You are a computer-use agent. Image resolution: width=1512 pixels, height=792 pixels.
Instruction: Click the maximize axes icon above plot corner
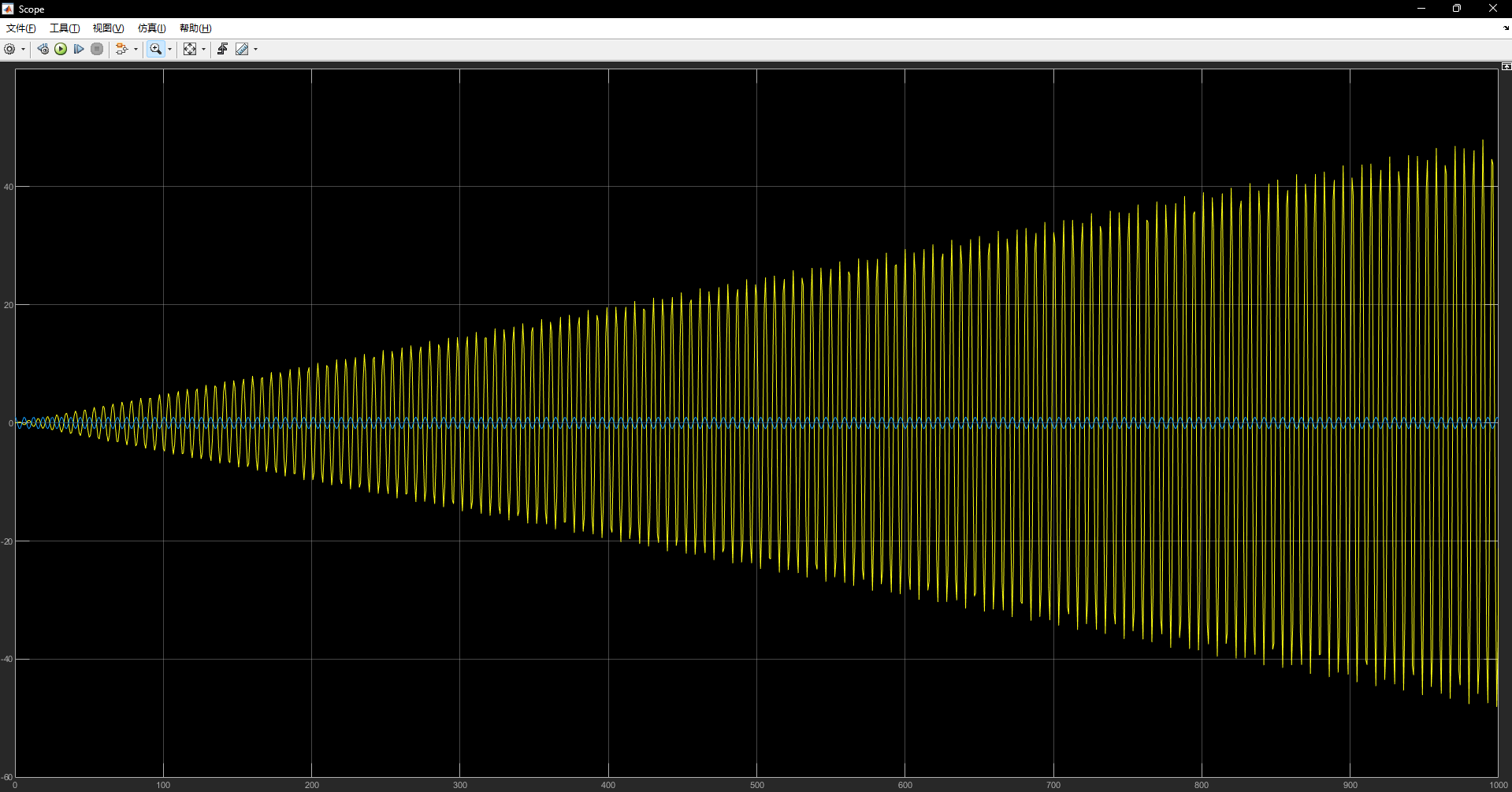tap(1506, 67)
